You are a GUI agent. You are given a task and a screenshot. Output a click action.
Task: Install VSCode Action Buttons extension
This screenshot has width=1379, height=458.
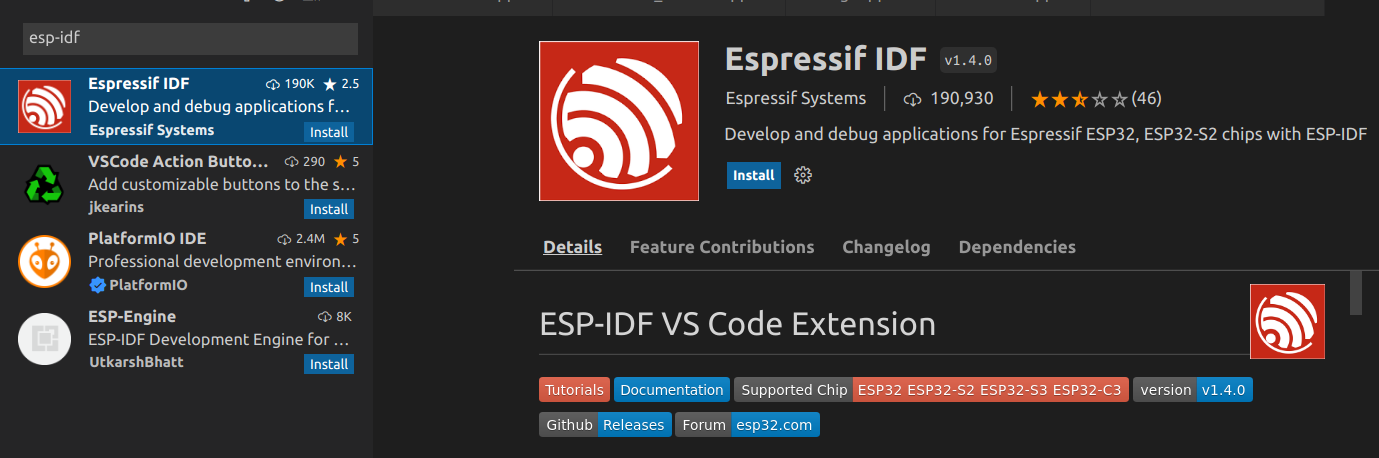pyautogui.click(x=328, y=209)
